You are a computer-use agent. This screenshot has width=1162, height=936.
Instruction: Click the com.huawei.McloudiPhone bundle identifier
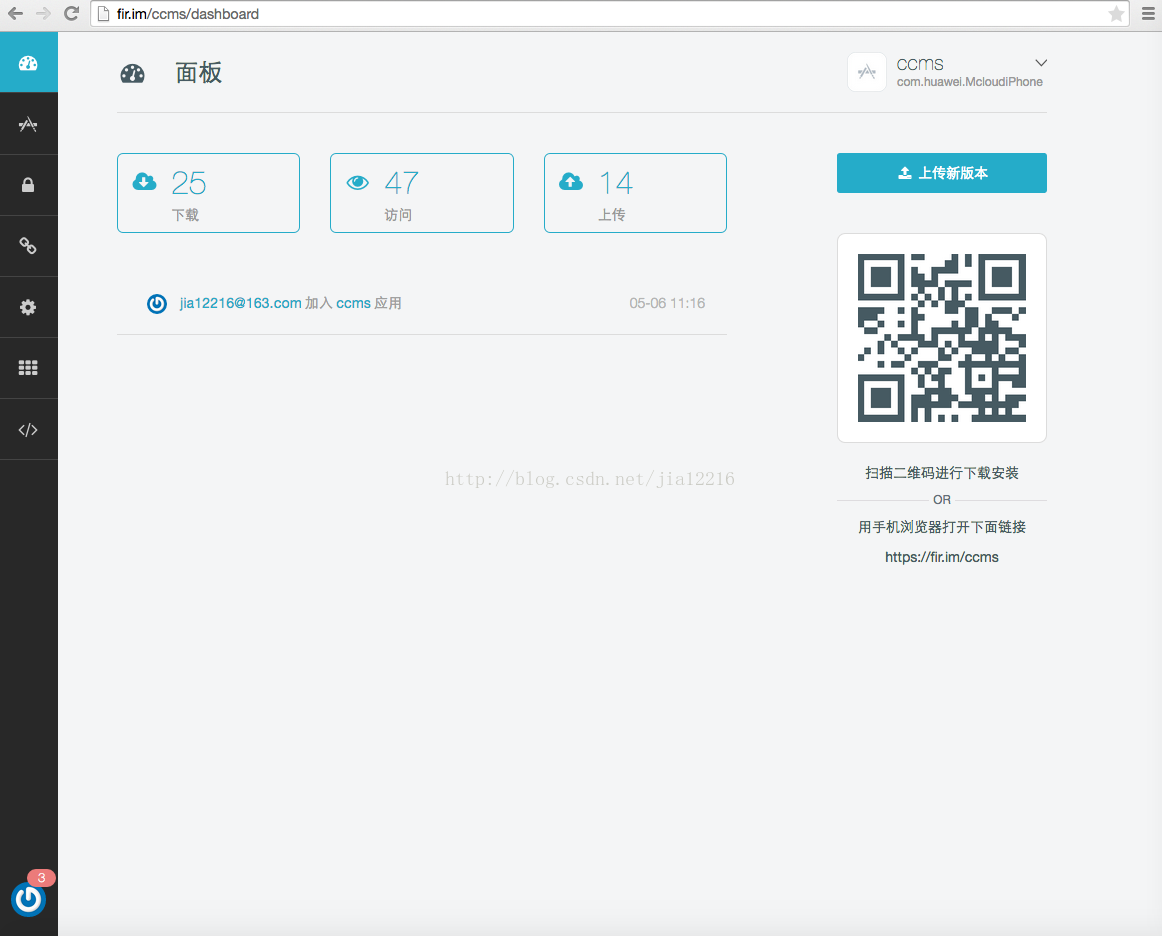coord(969,82)
